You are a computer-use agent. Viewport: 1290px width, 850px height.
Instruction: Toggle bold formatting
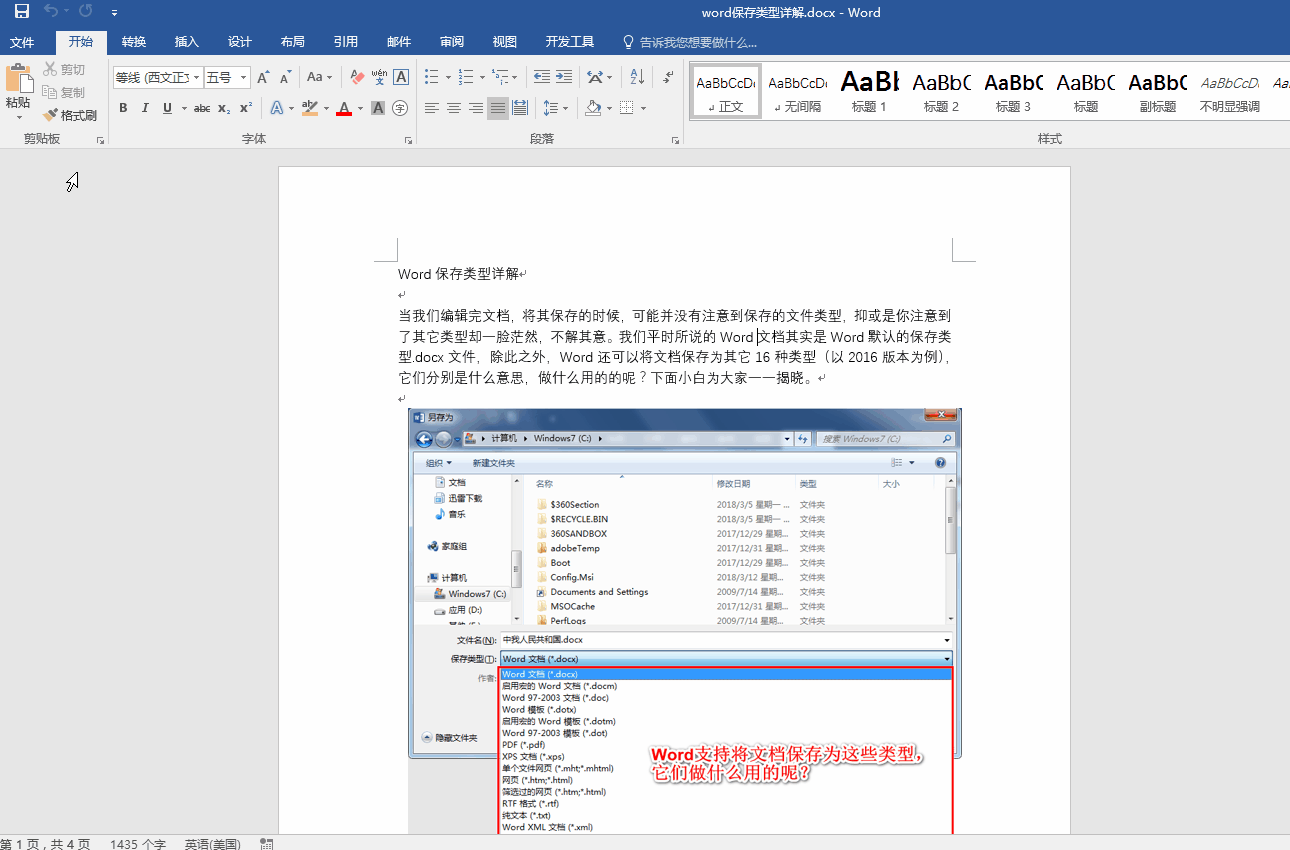123,108
